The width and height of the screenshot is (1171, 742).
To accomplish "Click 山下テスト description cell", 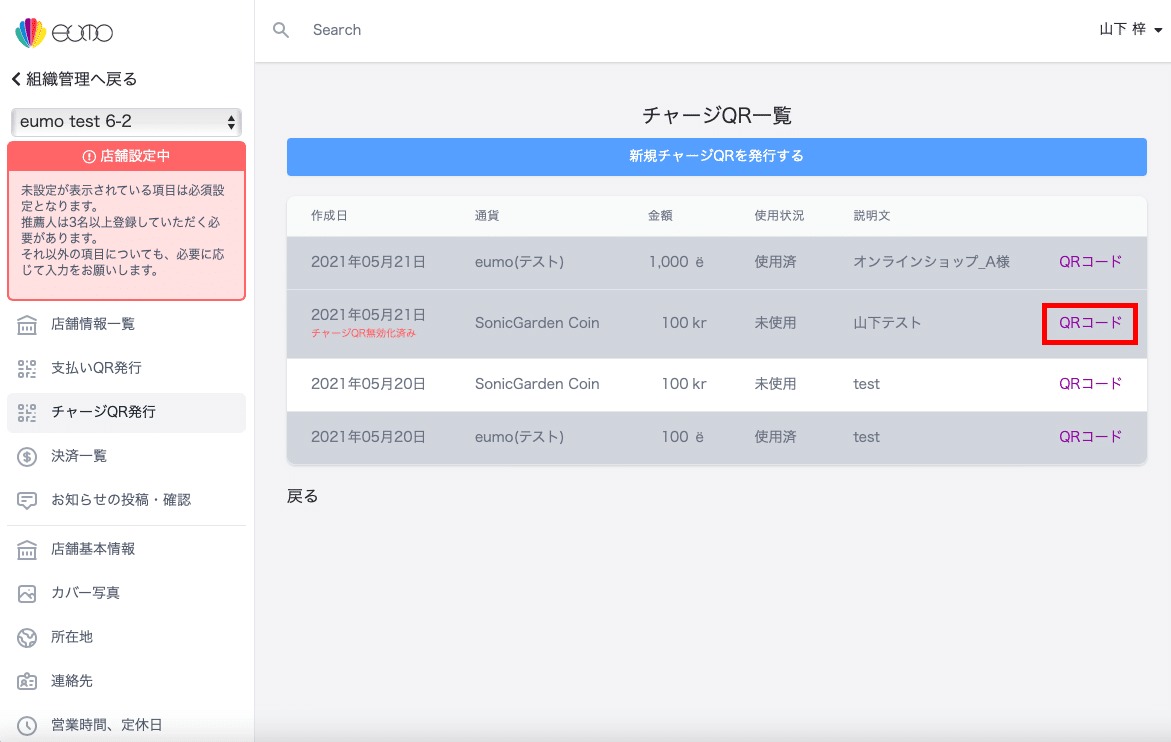I will tap(887, 323).
